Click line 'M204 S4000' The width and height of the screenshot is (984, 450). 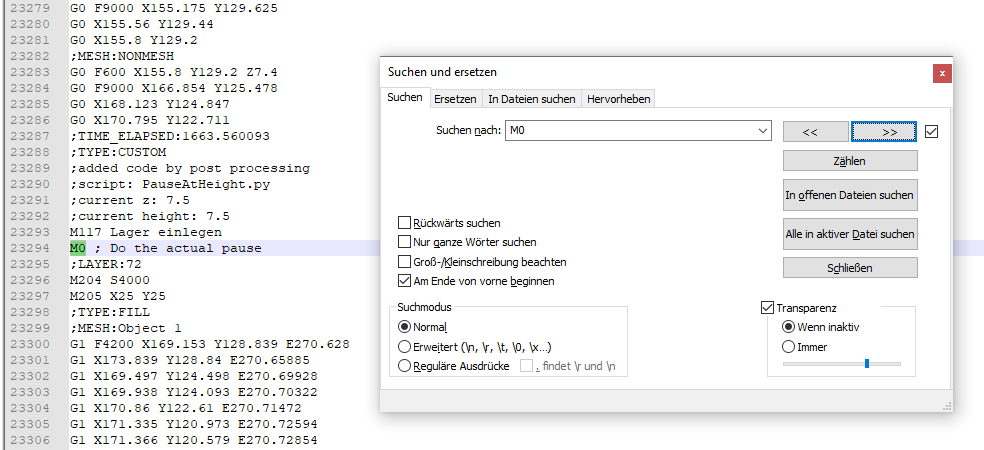click(x=110, y=281)
